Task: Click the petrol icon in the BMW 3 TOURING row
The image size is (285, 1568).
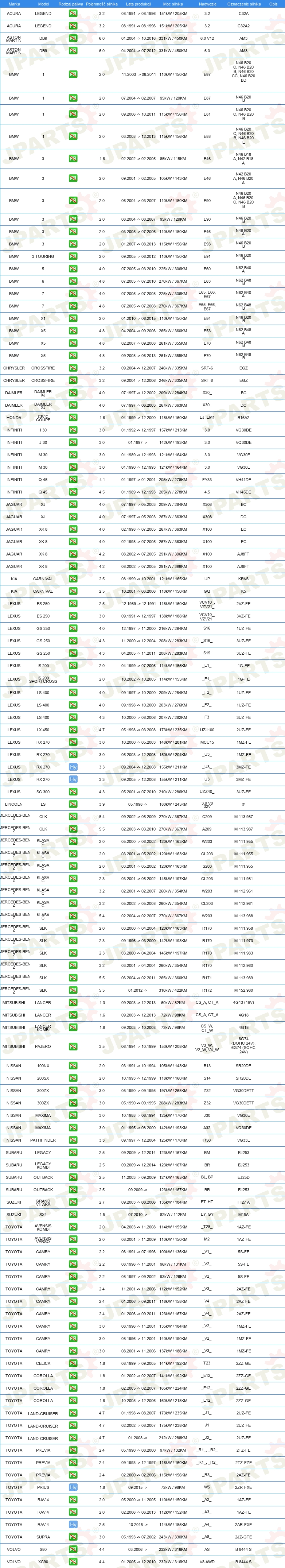Action: coord(73,256)
